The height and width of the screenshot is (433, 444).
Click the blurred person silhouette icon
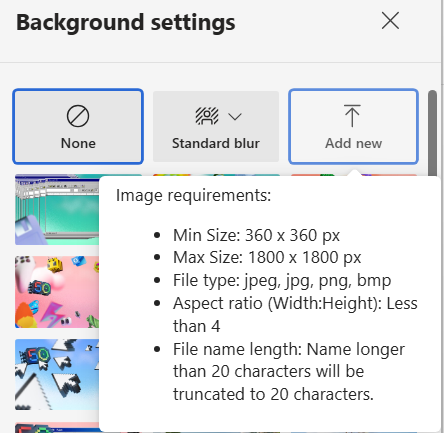click(x=207, y=116)
